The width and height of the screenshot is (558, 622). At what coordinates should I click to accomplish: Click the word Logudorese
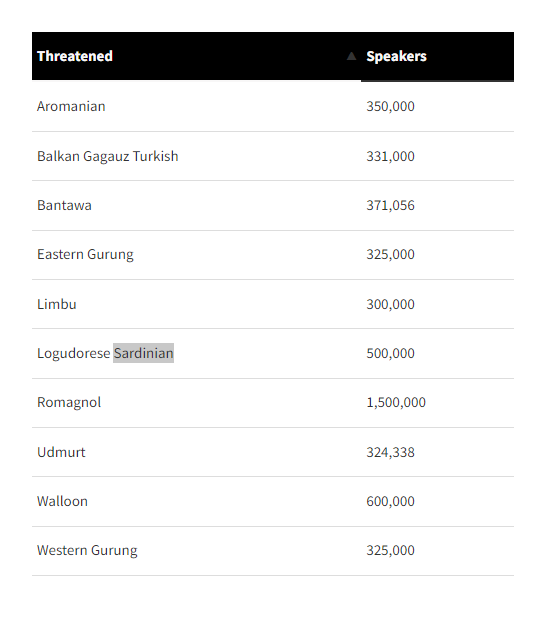coord(73,353)
